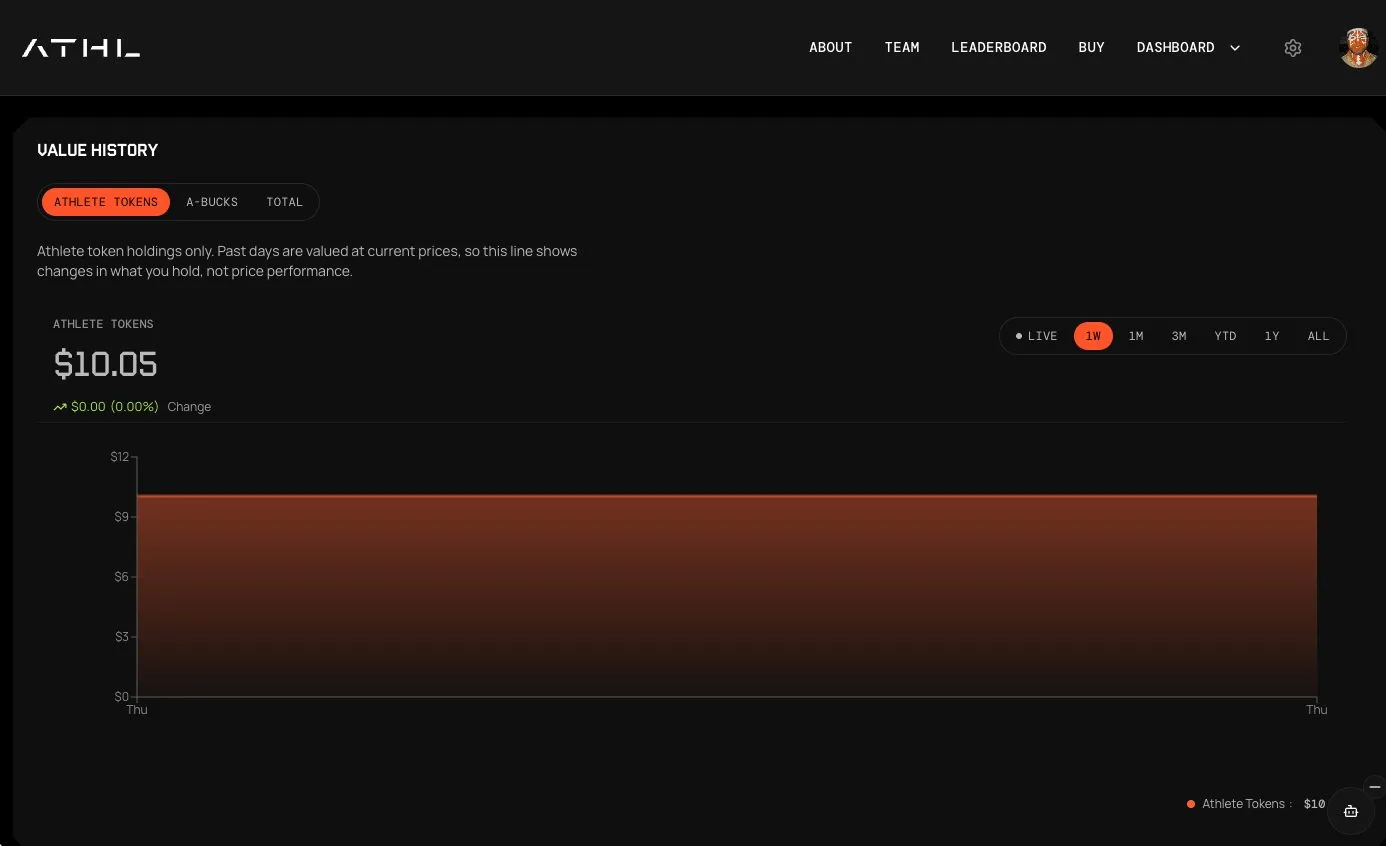Viewport: 1386px width, 846px height.
Task: Go to the Team page
Action: click(x=902, y=48)
